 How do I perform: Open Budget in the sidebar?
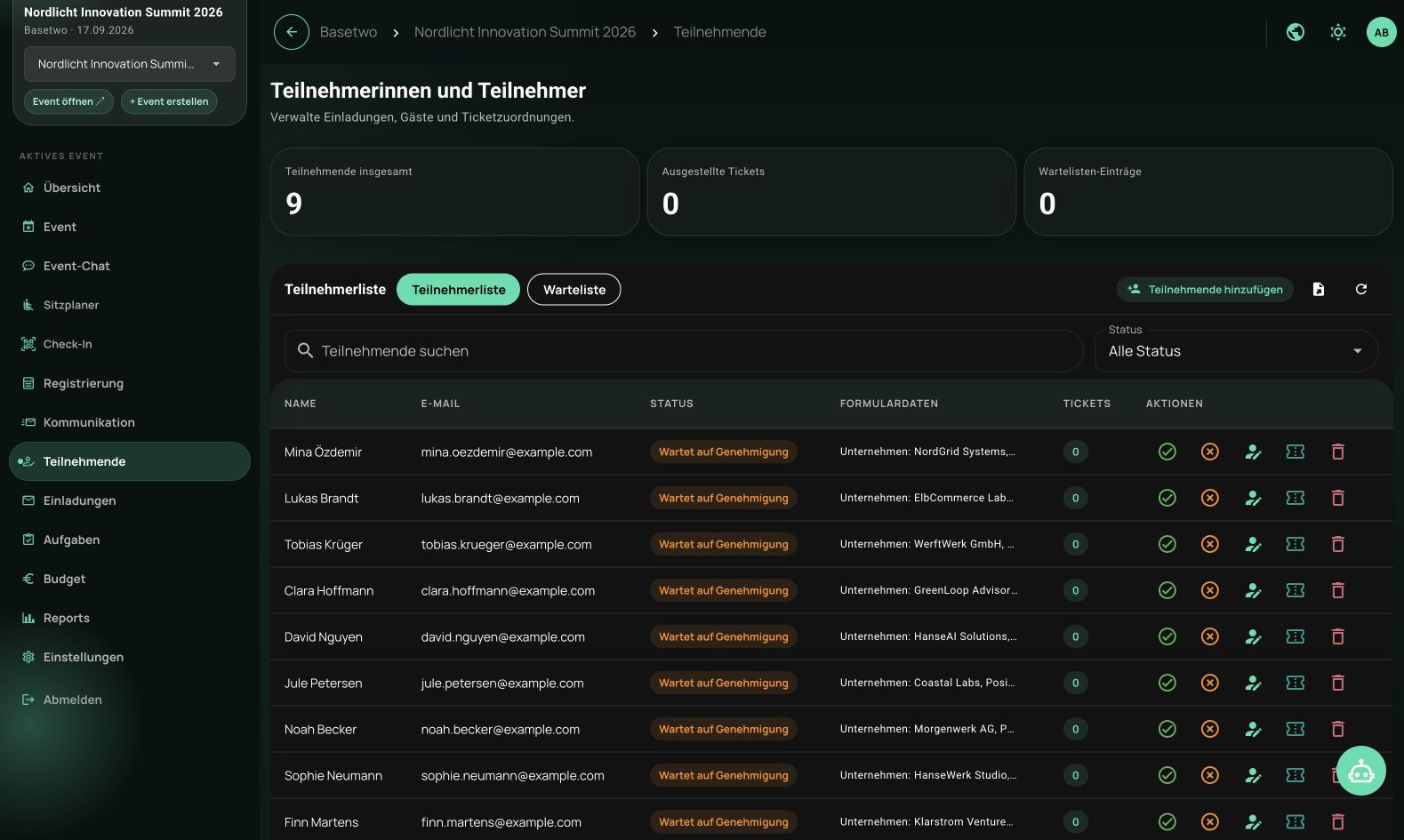pos(130,579)
